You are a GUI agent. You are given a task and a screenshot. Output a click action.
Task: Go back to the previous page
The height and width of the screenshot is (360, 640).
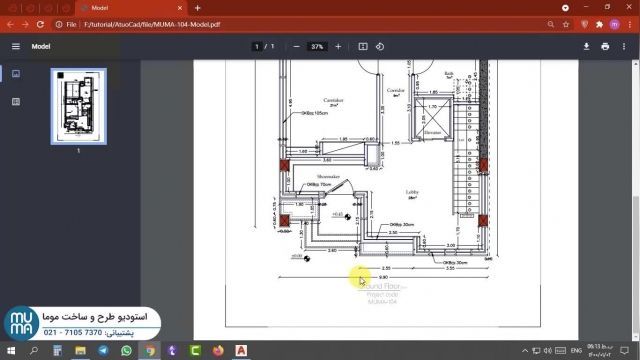click(10, 24)
